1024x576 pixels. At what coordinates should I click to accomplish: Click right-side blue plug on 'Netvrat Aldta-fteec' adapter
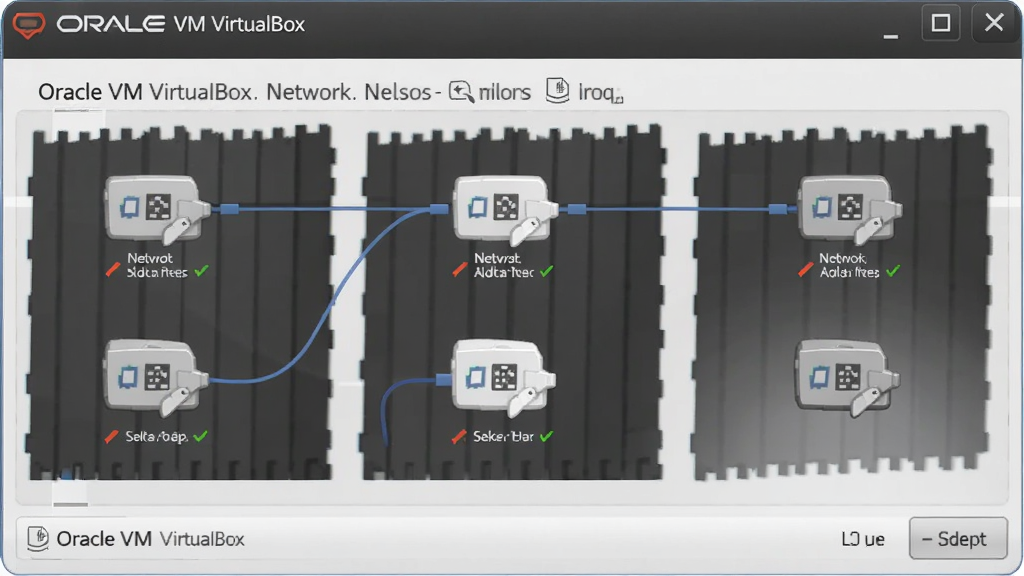coord(576,209)
